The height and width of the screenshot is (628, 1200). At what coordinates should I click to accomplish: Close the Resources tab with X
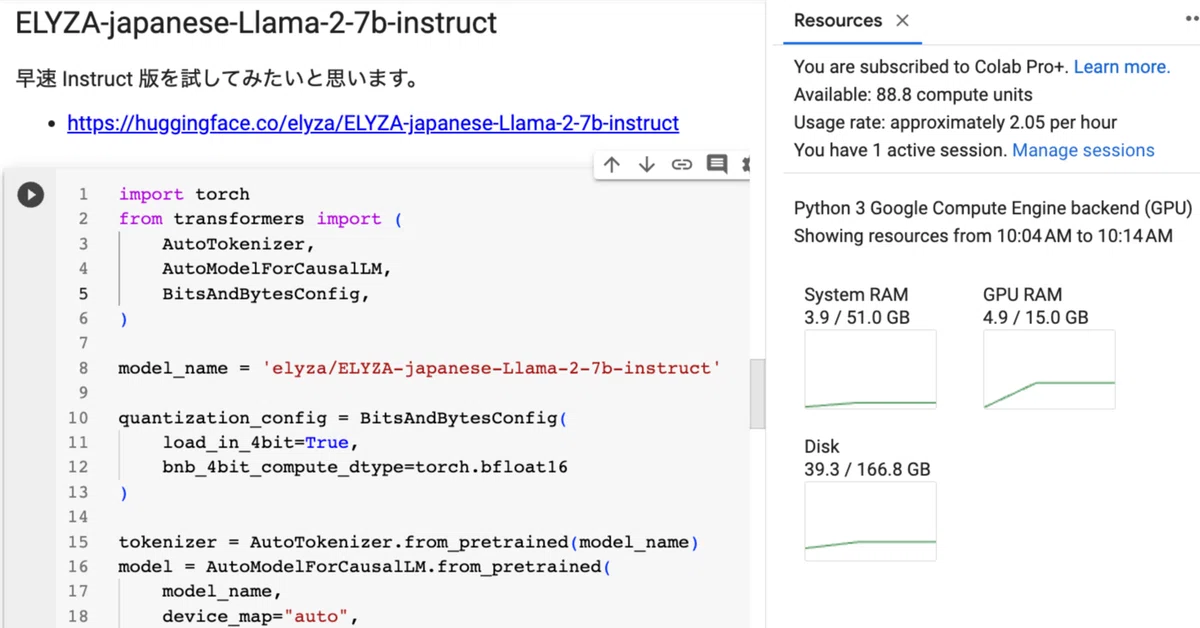(902, 21)
